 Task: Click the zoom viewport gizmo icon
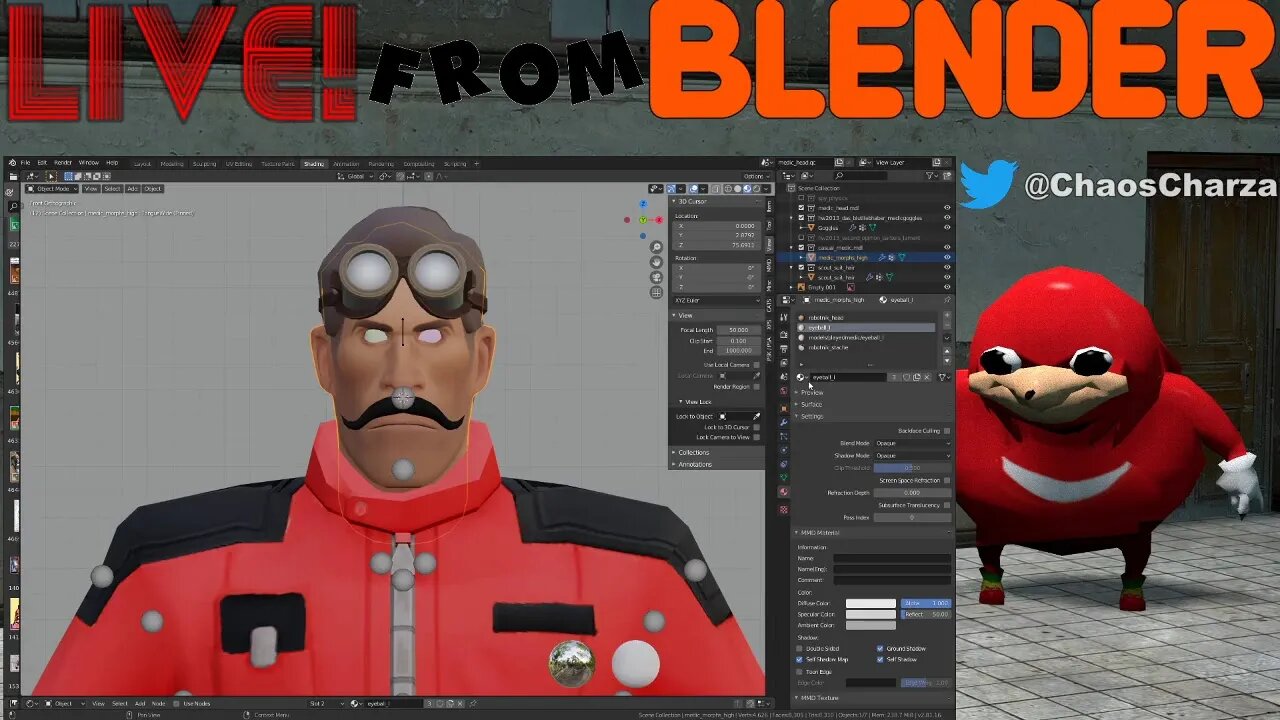point(656,247)
